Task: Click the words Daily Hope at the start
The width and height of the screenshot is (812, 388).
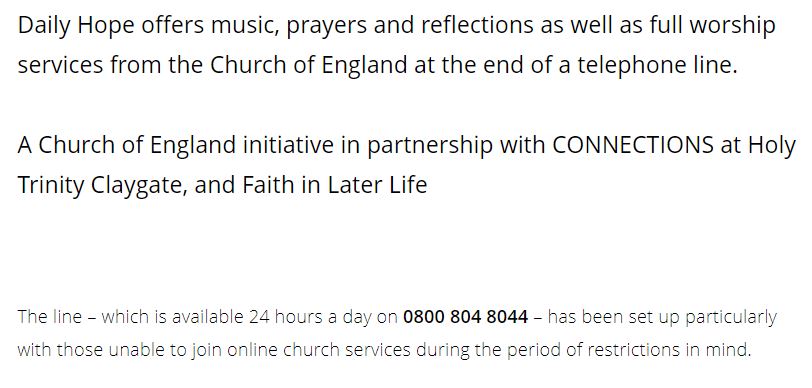Action: 76,26
